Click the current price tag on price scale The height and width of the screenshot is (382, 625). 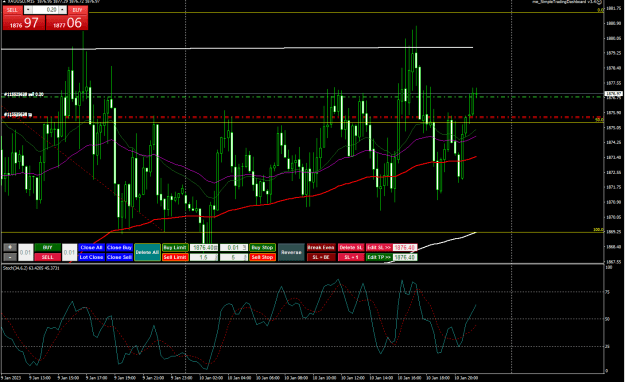[613, 94]
